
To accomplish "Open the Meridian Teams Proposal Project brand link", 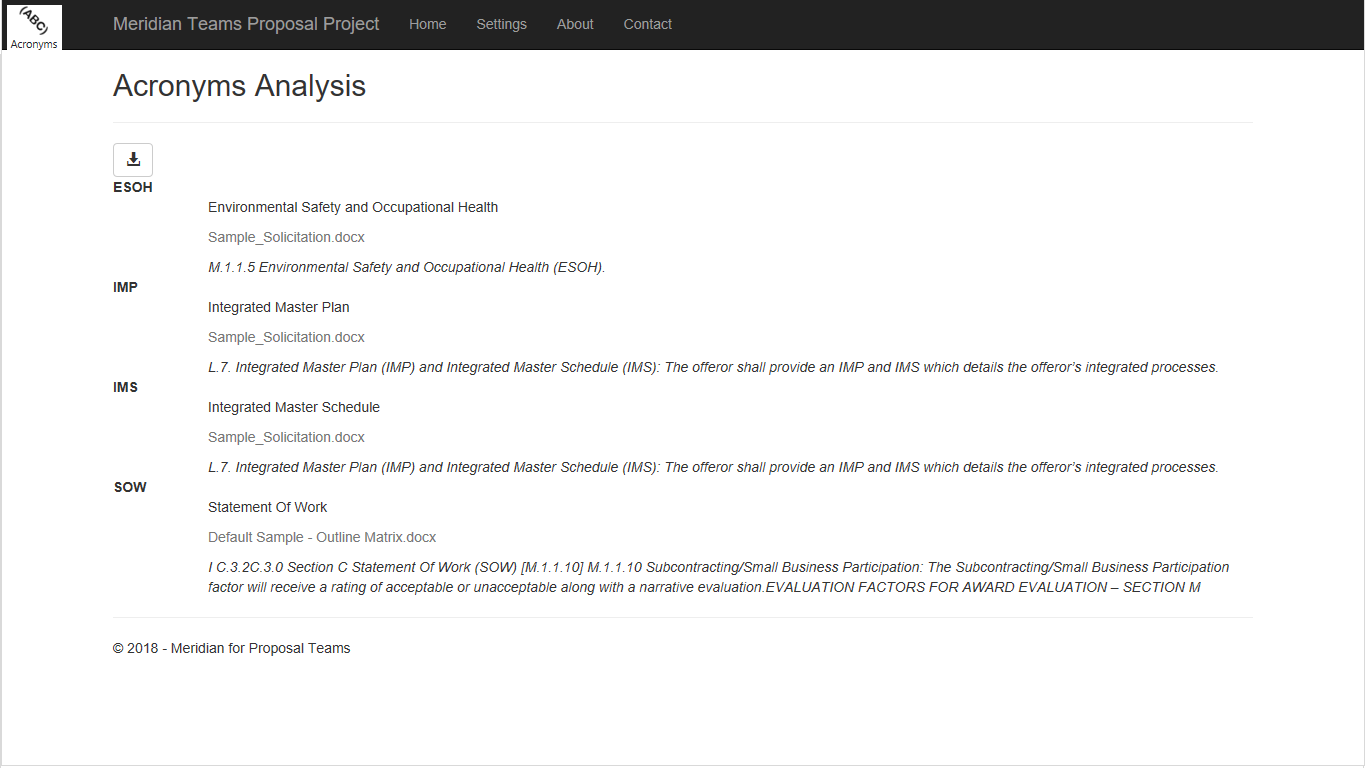I will click(246, 24).
